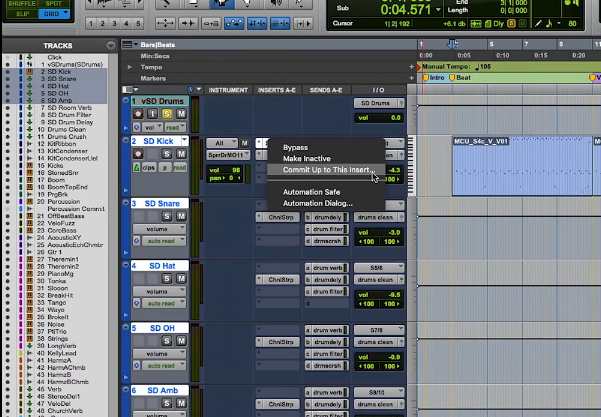The height and width of the screenshot is (417, 601).
Task: Click the blue freeze icon on SD Hat
Action: tap(136, 303)
